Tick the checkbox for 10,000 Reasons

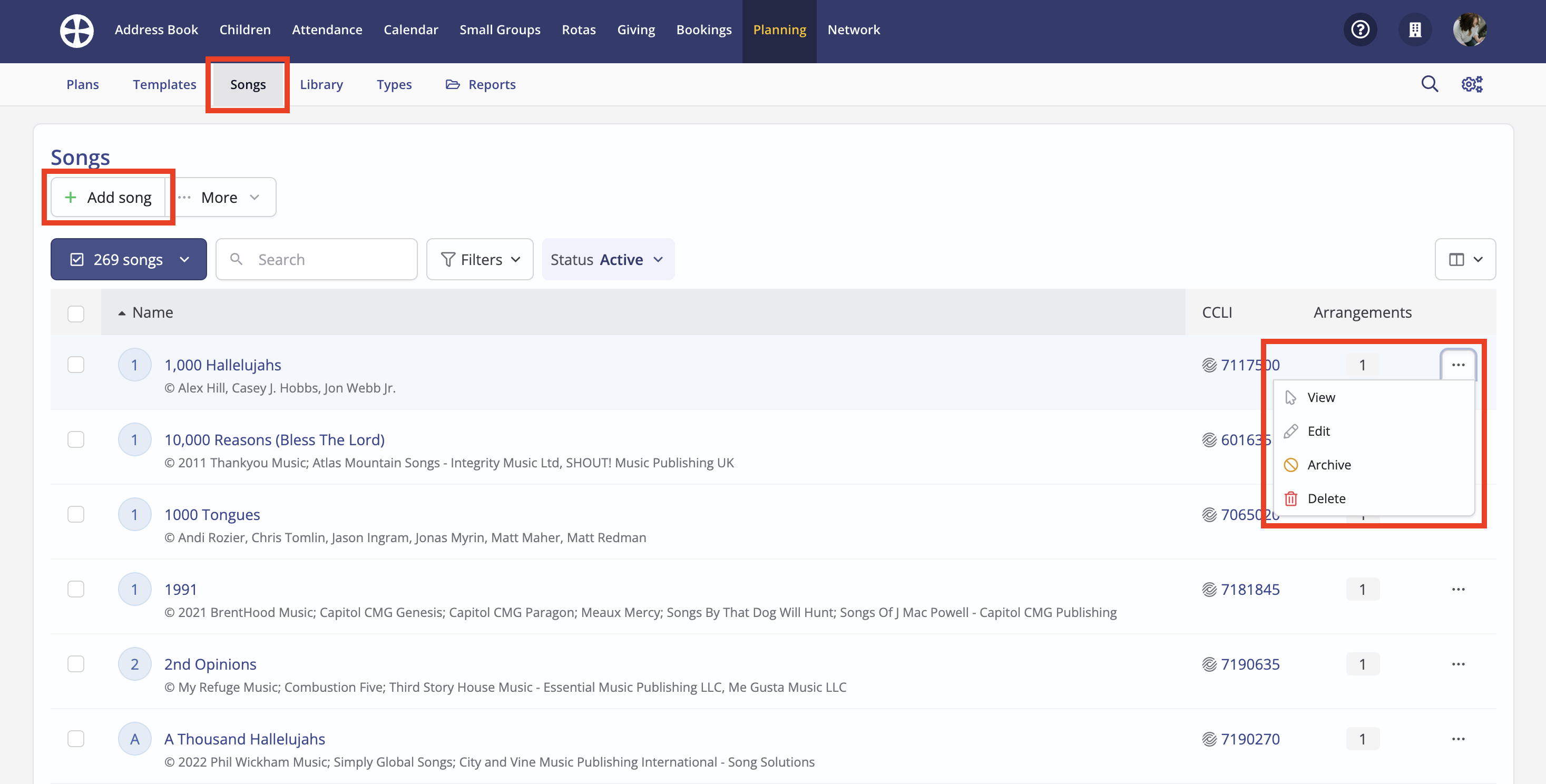pos(76,439)
